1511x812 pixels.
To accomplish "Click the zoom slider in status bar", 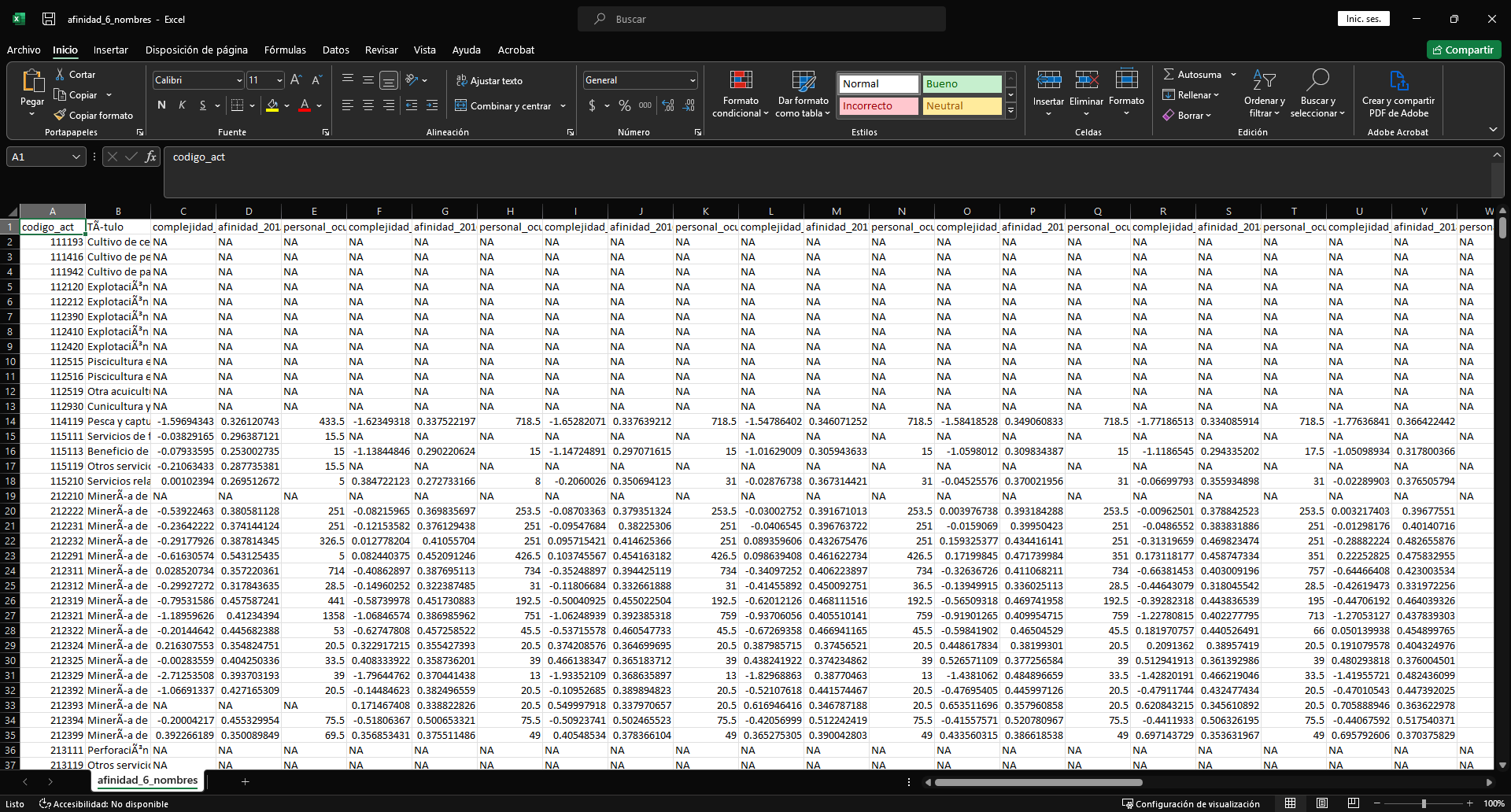I will coord(1423,803).
